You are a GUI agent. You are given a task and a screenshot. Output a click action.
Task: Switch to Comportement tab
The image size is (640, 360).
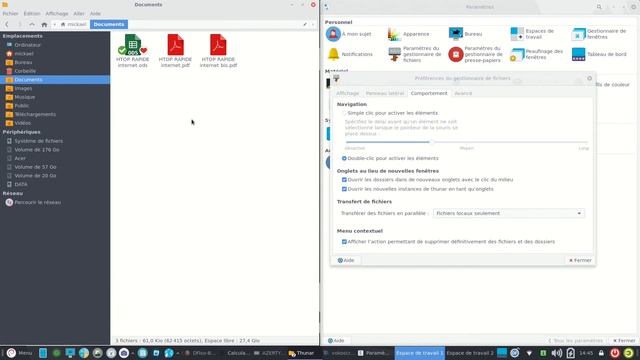point(429,93)
